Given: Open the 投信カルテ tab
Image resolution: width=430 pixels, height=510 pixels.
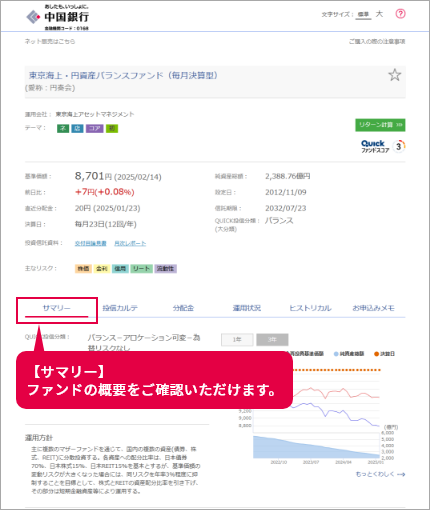Looking at the screenshot, I should (x=120, y=308).
